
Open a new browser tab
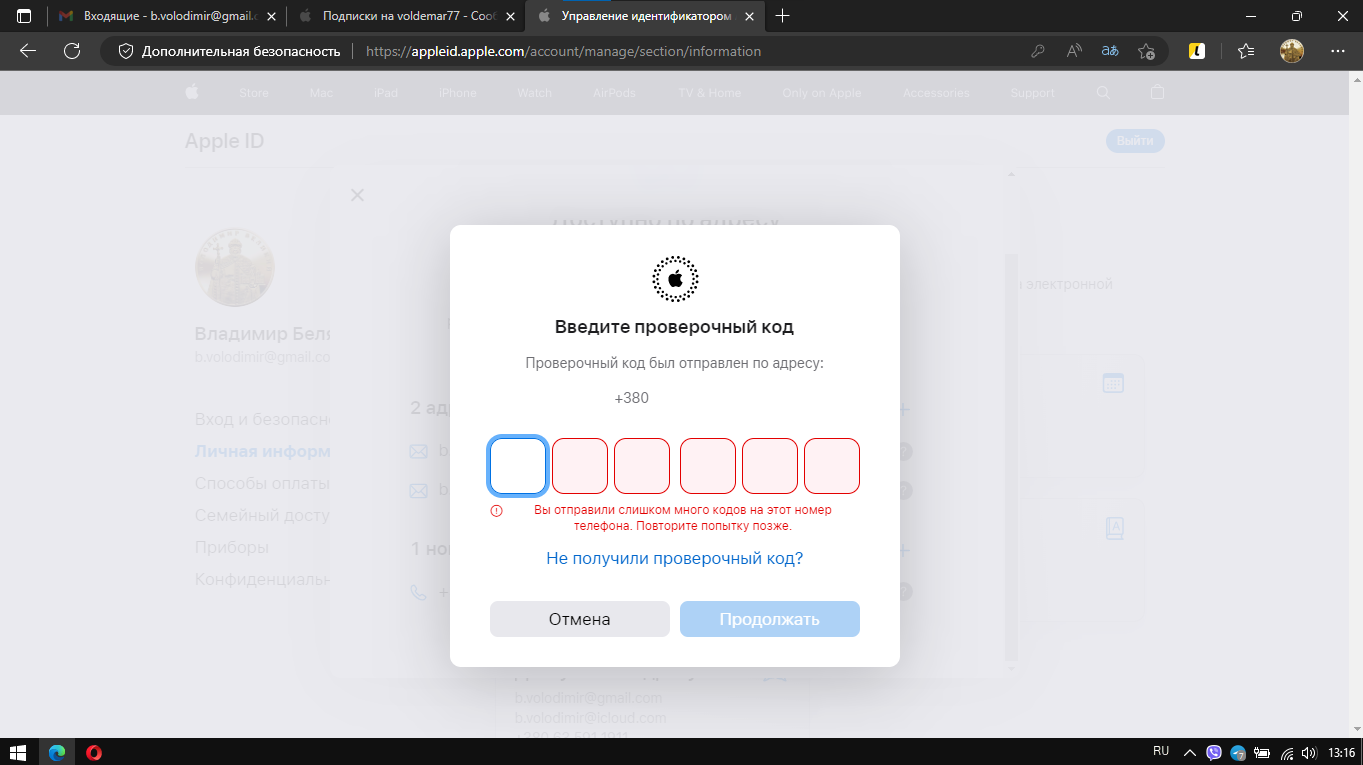click(x=783, y=16)
